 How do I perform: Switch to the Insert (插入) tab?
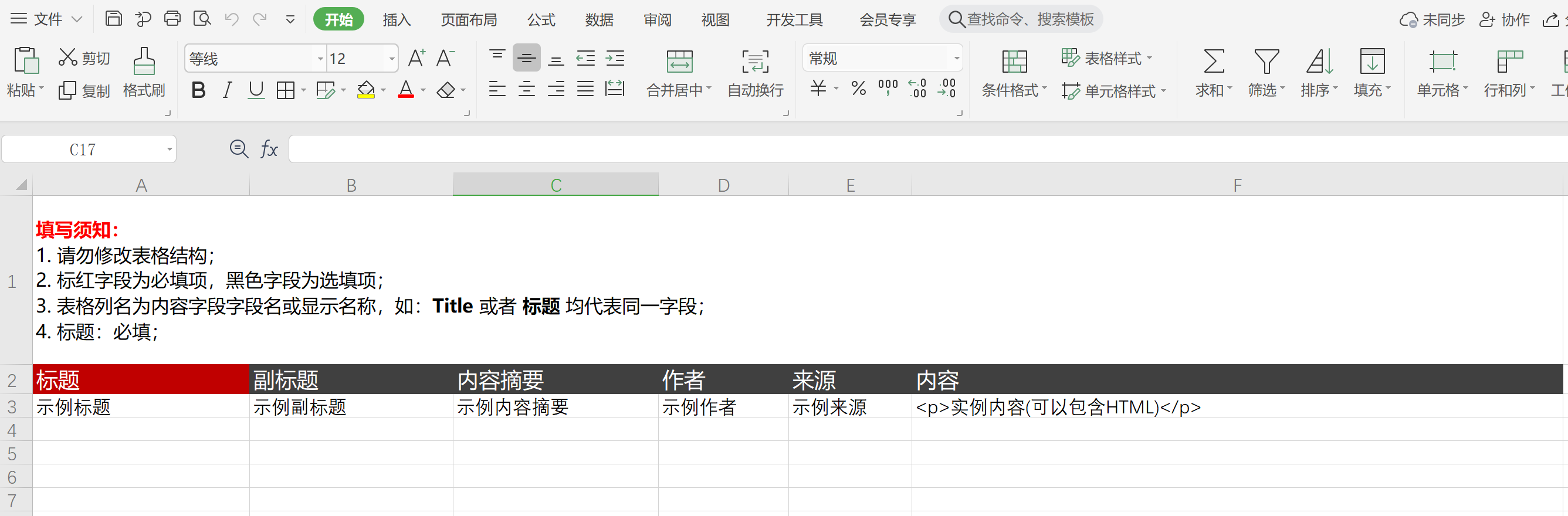point(397,20)
